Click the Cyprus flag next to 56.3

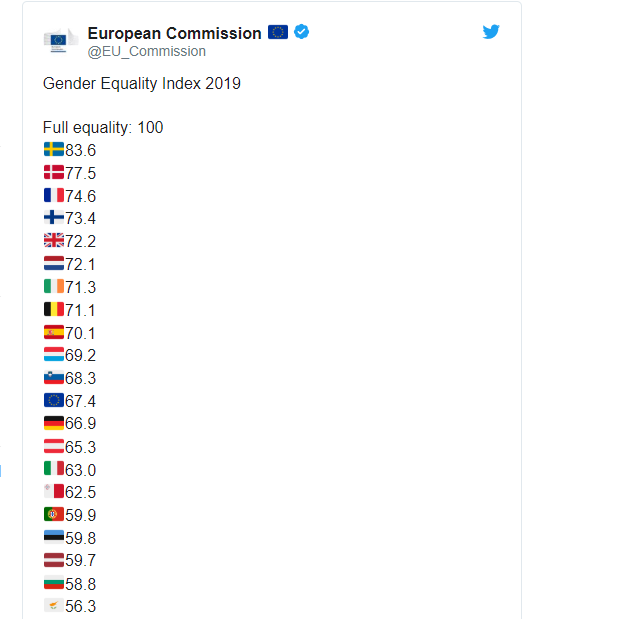click(x=54, y=605)
